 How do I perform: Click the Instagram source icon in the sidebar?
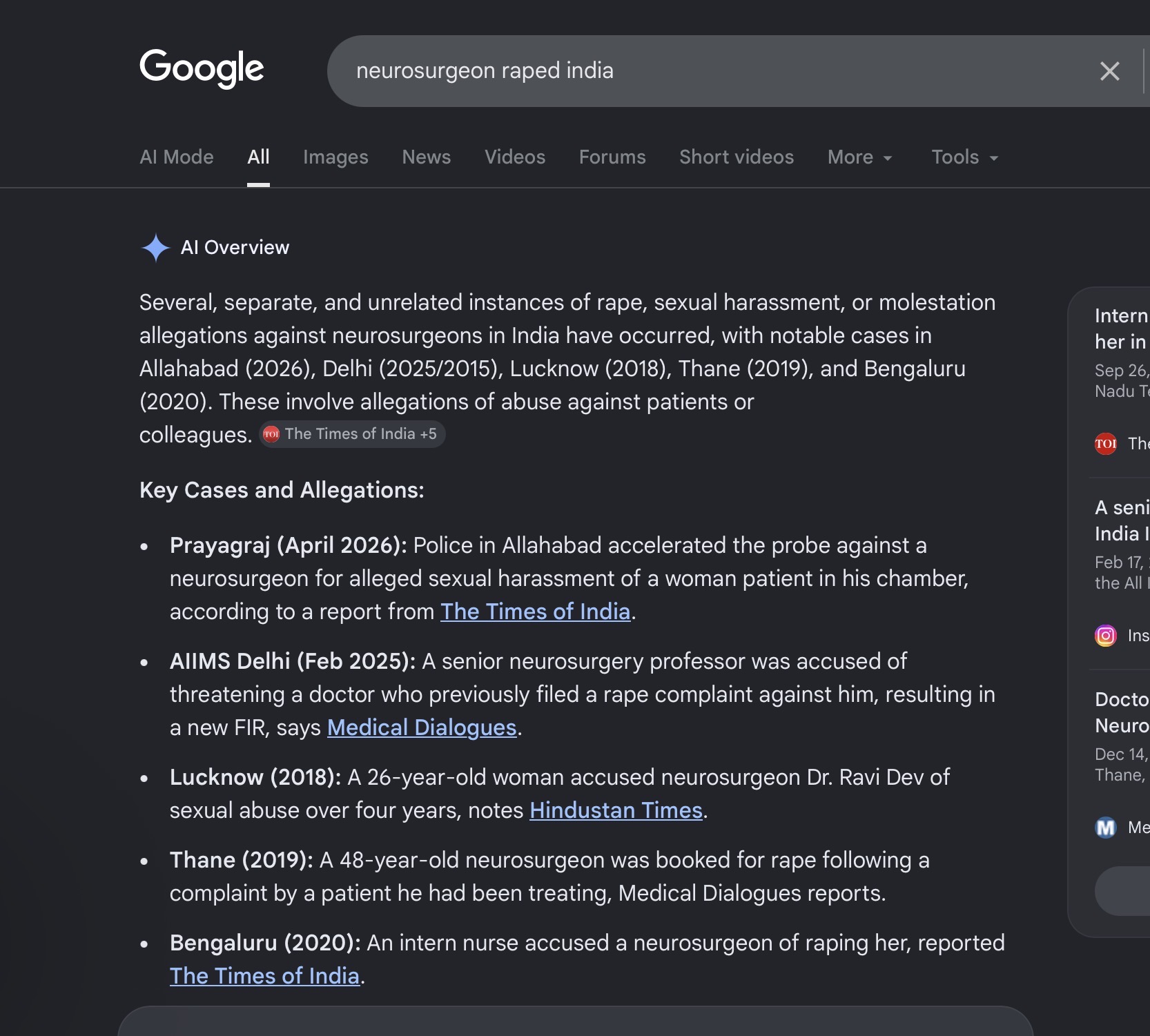coord(1106,635)
